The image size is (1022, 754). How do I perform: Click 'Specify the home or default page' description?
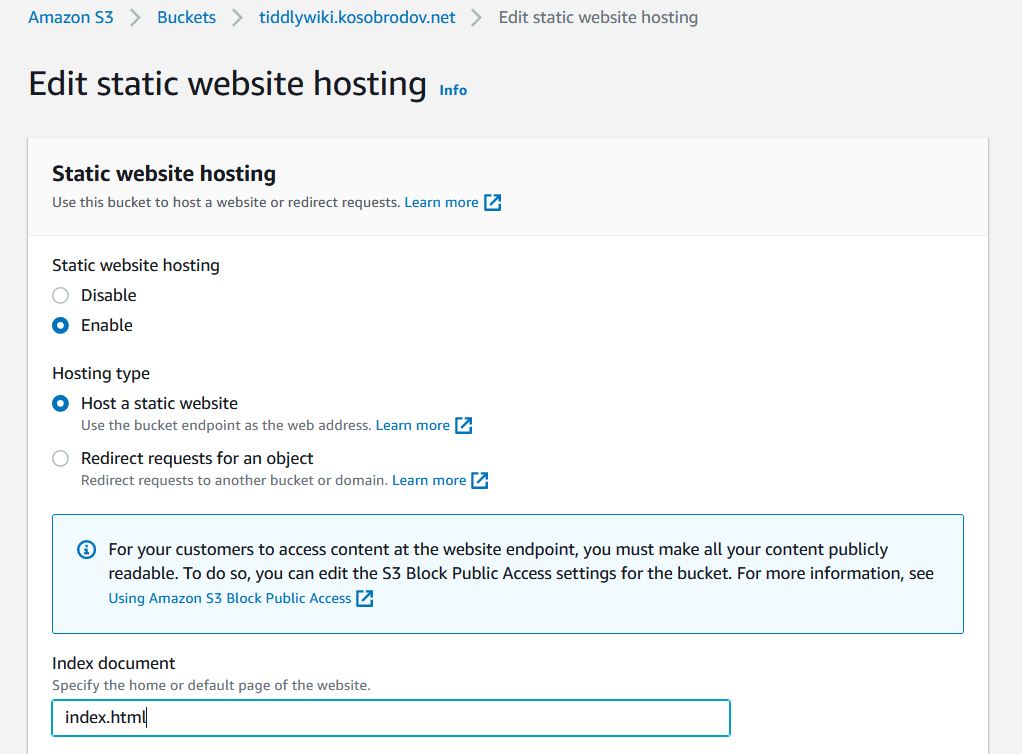pos(211,685)
